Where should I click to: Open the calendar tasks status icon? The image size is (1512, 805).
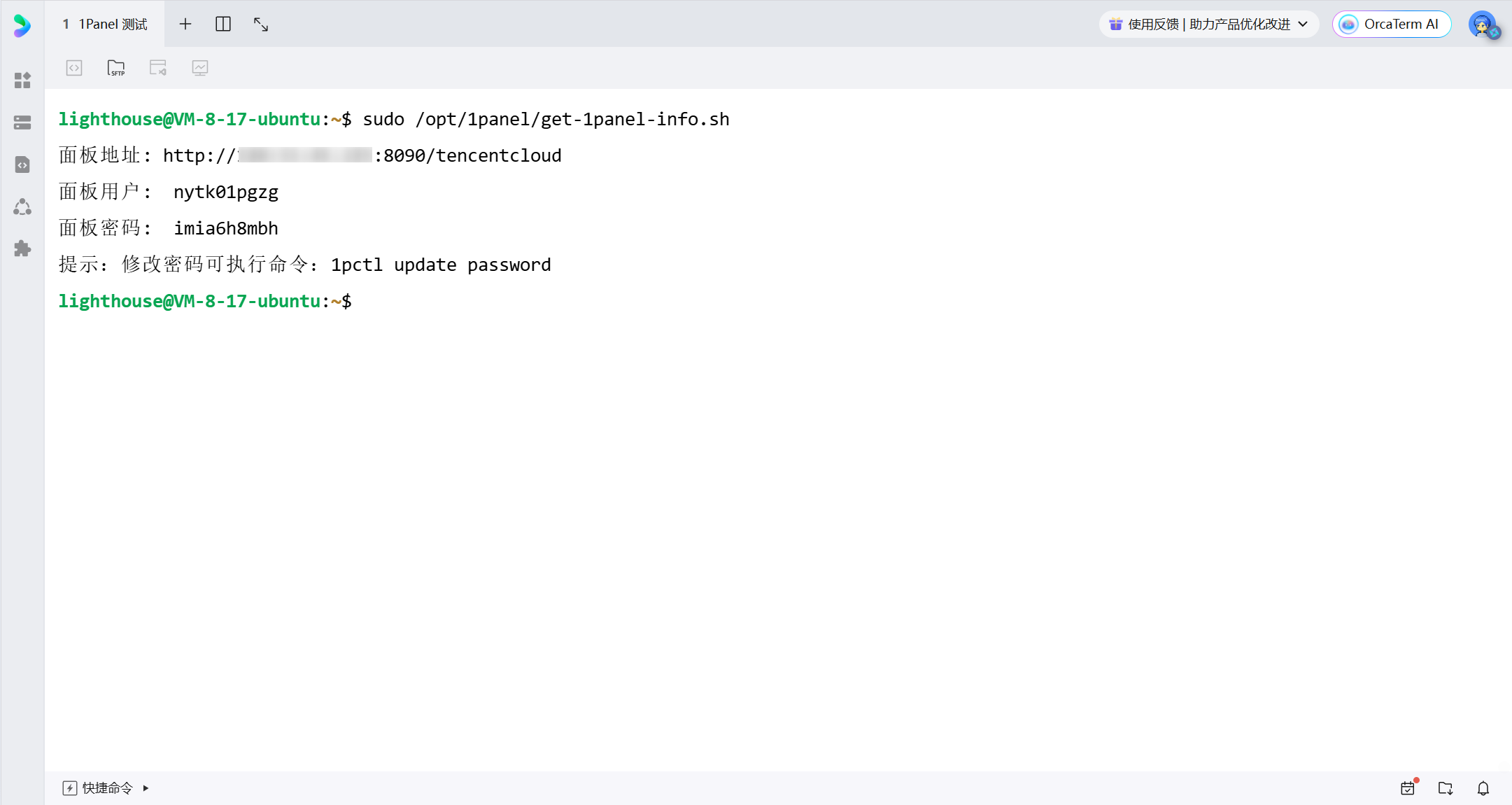coord(1408,788)
